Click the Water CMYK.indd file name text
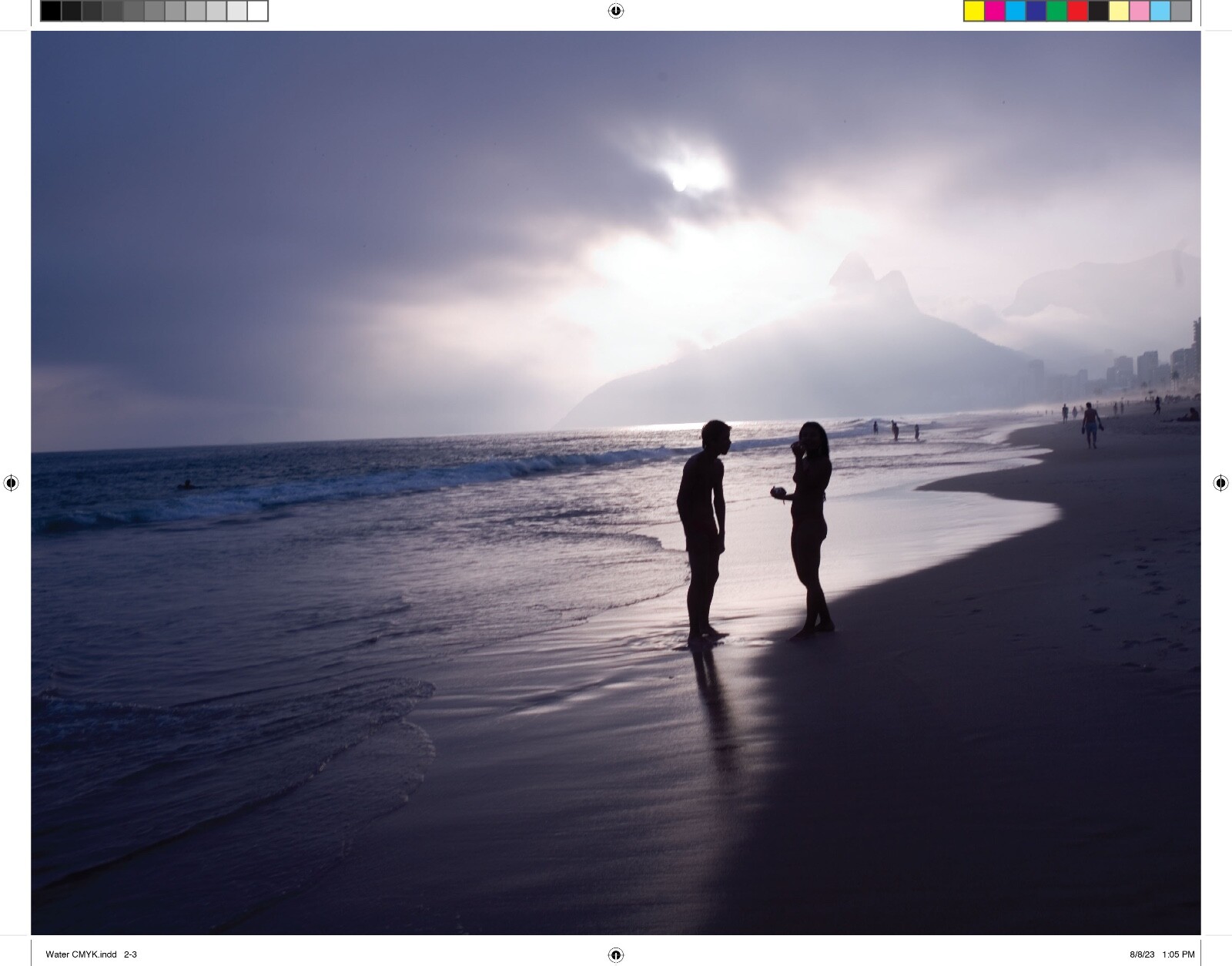Screen dimensions: 1232x966 [x=81, y=954]
